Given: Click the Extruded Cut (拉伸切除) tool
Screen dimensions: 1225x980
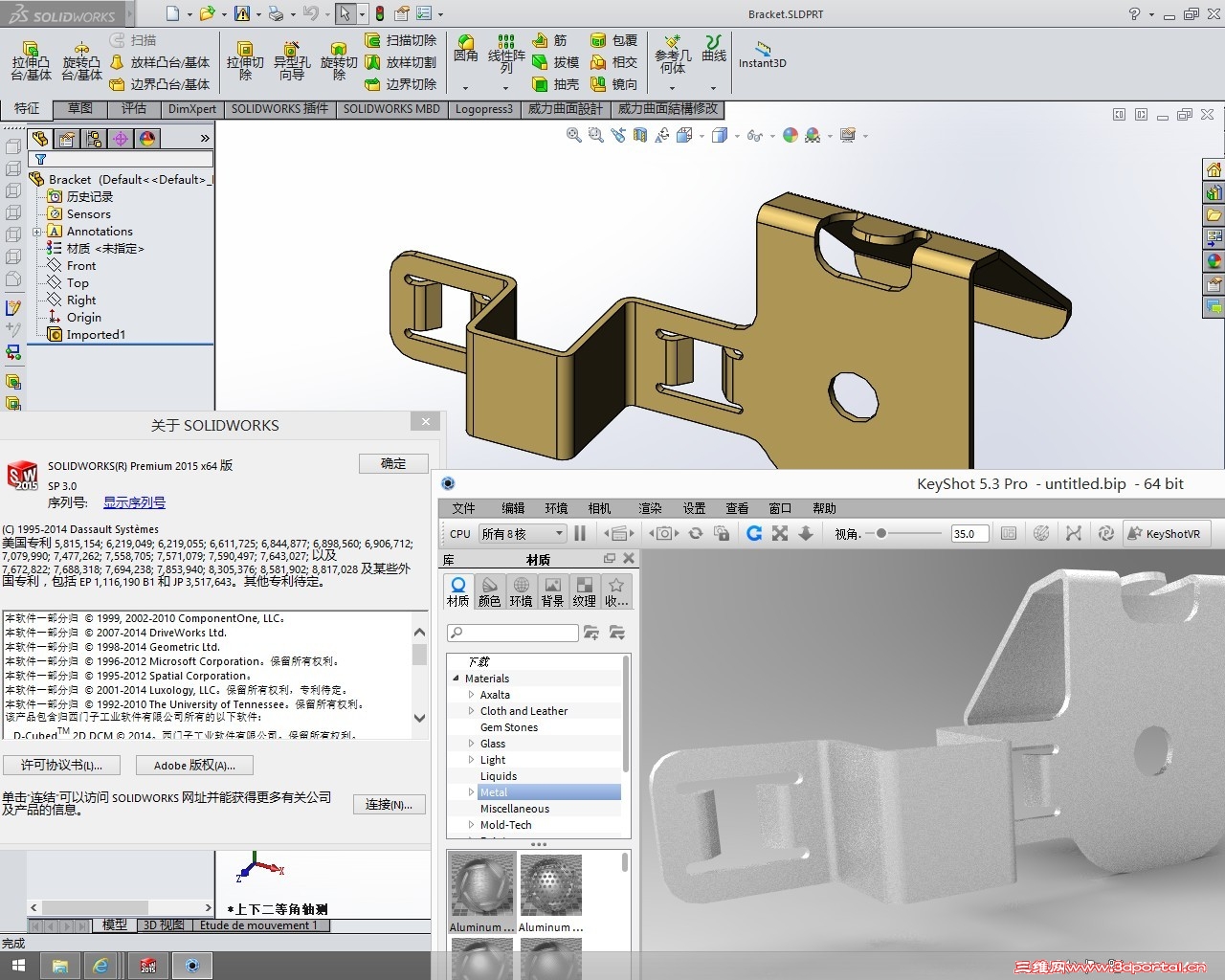Looking at the screenshot, I should click(x=245, y=61).
